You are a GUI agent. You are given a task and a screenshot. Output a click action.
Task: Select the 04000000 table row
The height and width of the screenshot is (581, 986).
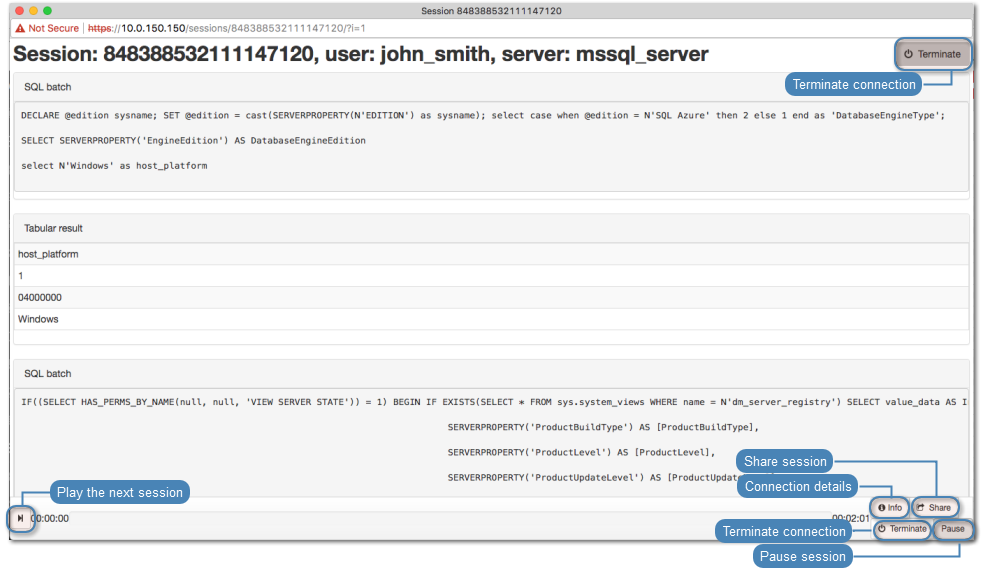pos(40,298)
